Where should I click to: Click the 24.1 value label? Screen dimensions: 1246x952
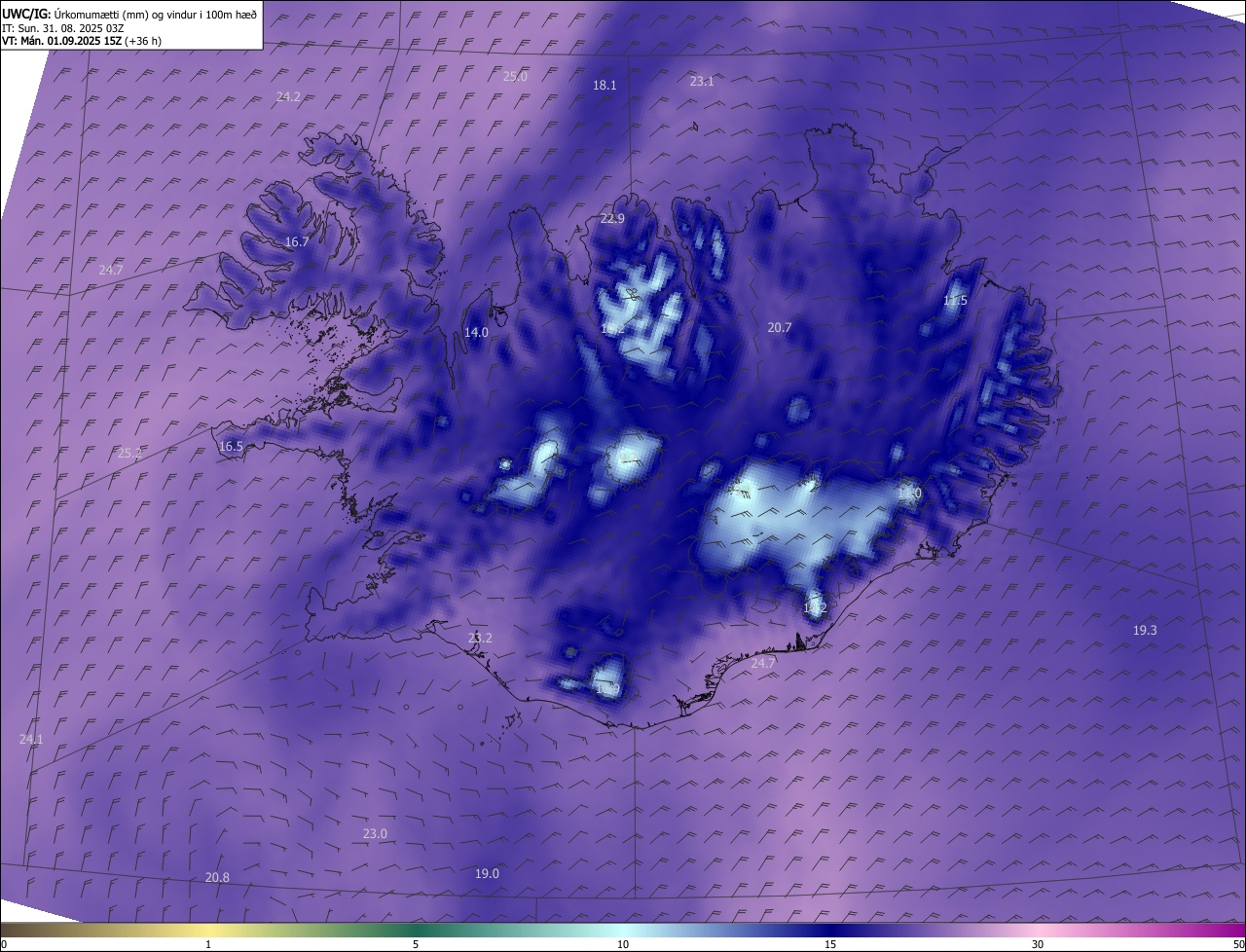pos(31,739)
